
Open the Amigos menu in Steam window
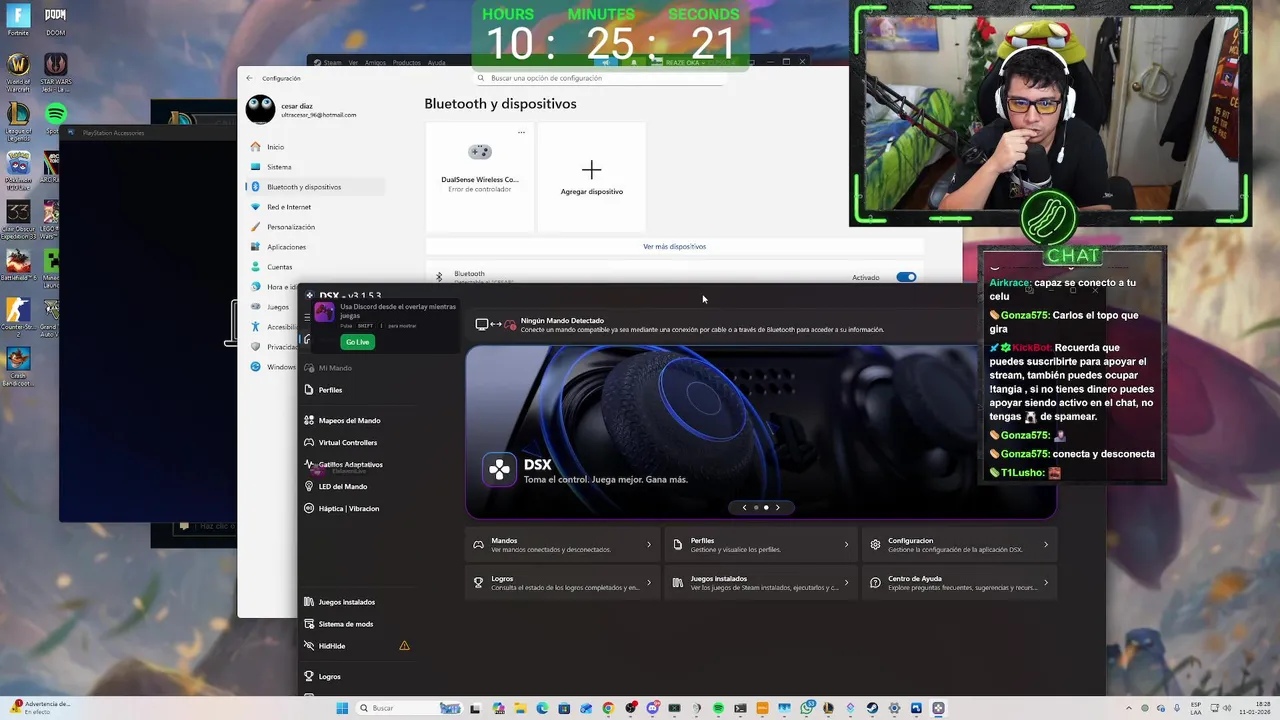point(375,62)
